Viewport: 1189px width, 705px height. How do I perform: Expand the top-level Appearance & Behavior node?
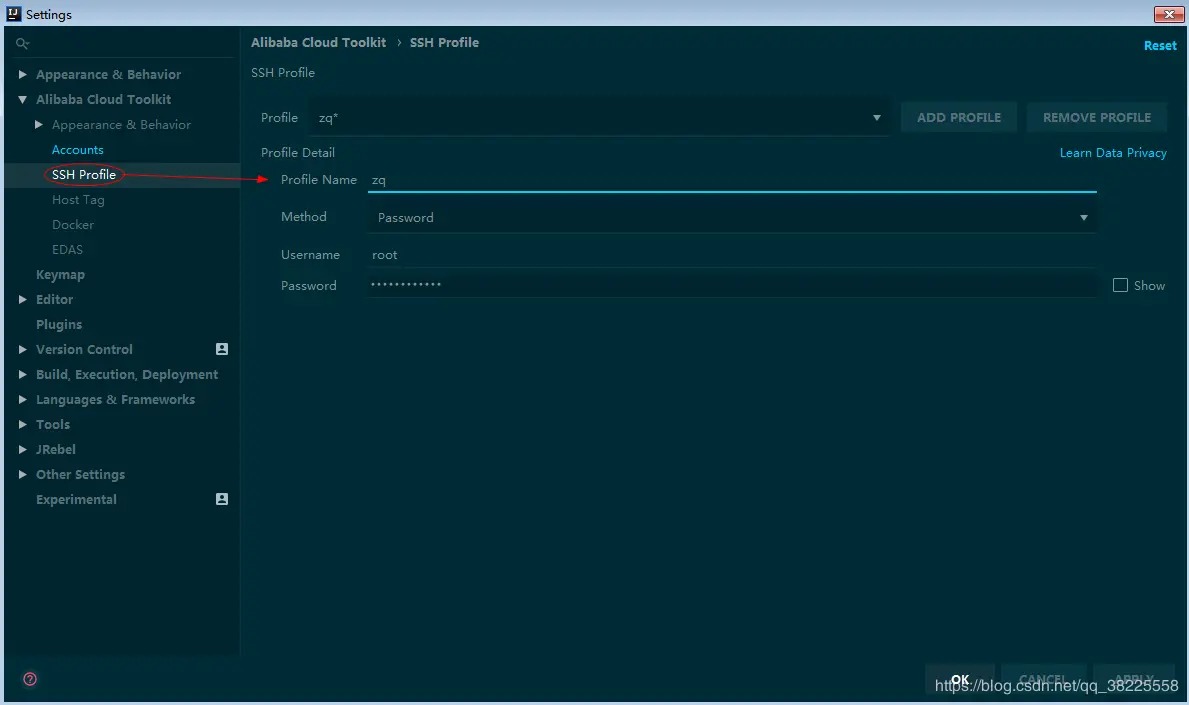click(x=23, y=74)
